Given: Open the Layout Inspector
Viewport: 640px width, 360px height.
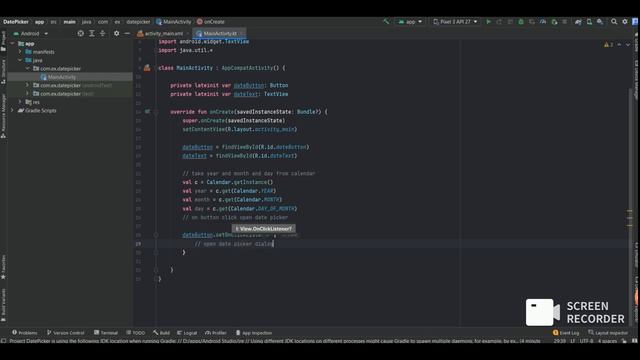Looking at the screenshot, I should pyautogui.click(x=608, y=333).
